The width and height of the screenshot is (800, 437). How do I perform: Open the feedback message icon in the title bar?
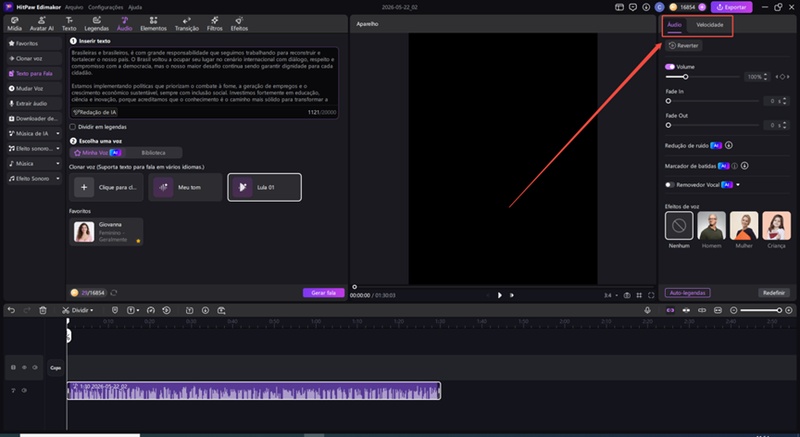[633, 7]
